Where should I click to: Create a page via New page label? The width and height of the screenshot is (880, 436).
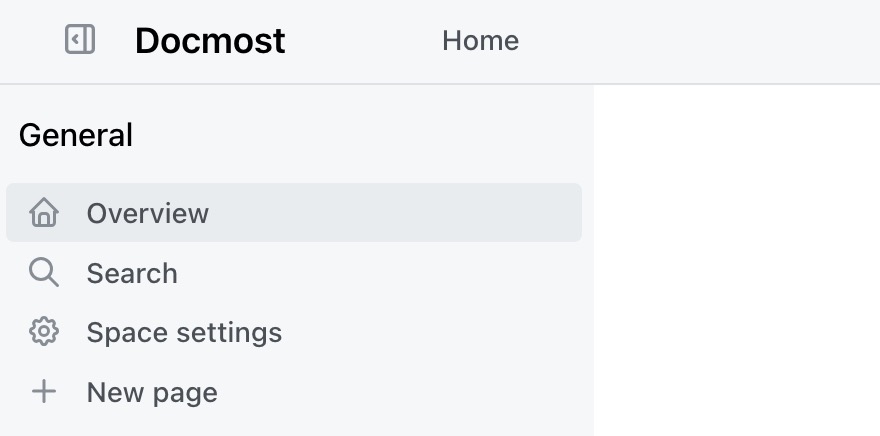click(152, 392)
